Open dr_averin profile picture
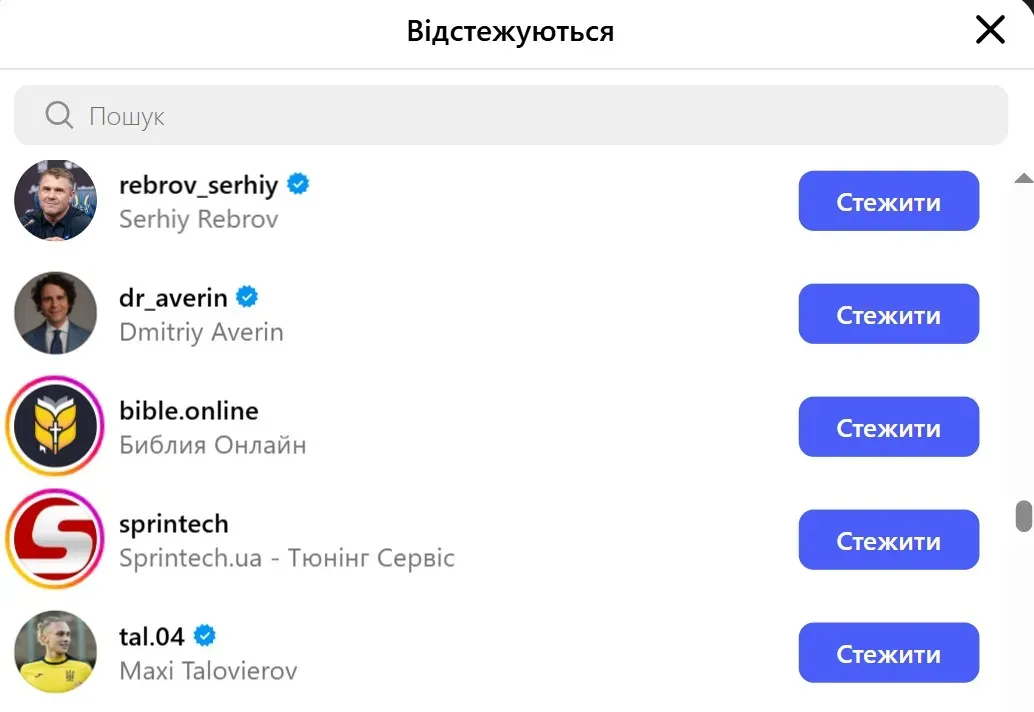 56,314
